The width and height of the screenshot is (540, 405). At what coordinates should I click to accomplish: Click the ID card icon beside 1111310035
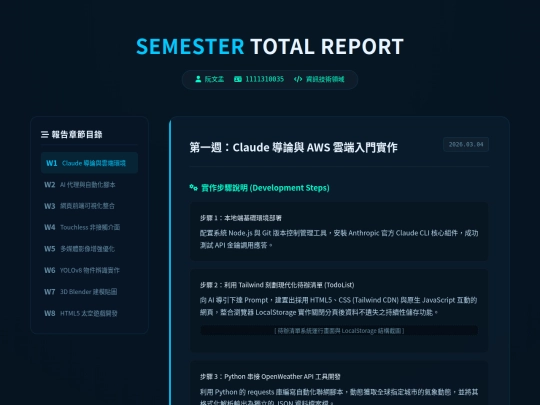coord(238,79)
